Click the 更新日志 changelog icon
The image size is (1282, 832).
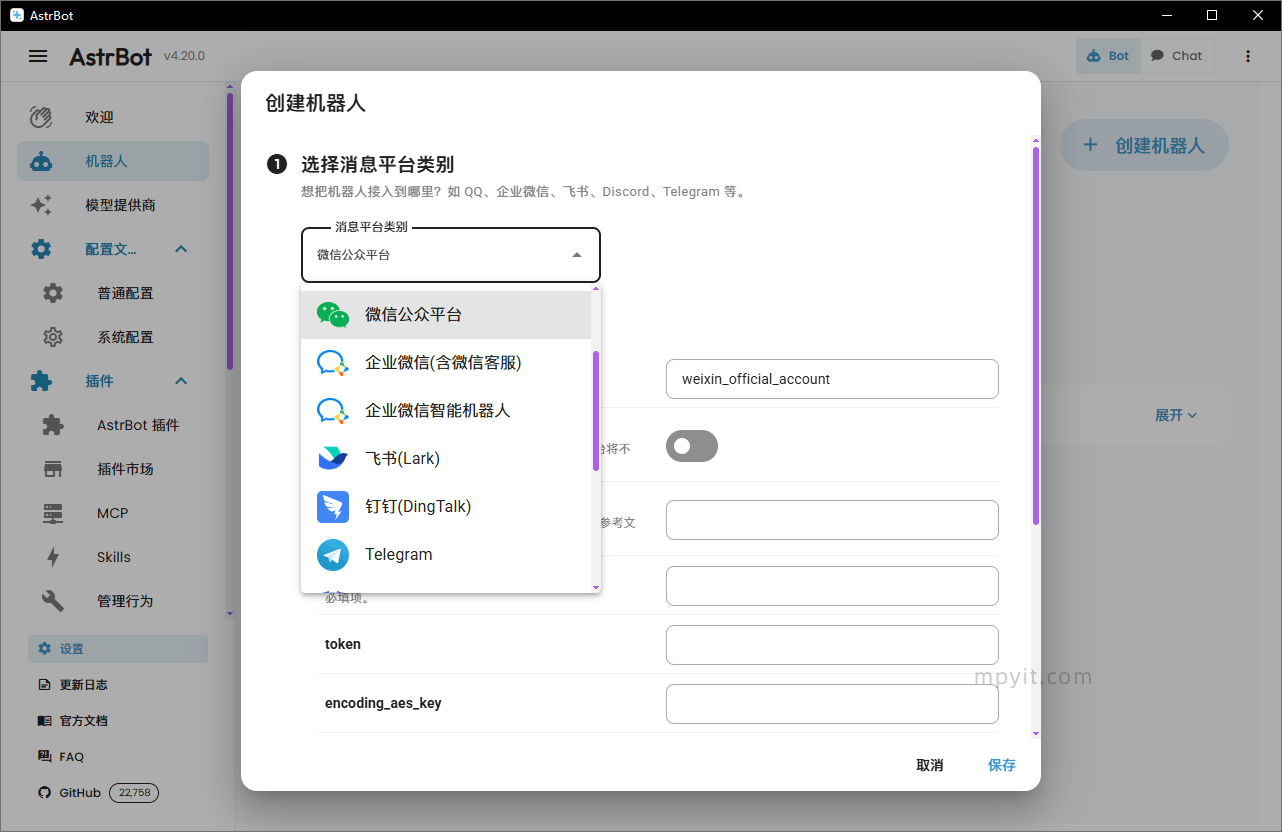tap(44, 685)
